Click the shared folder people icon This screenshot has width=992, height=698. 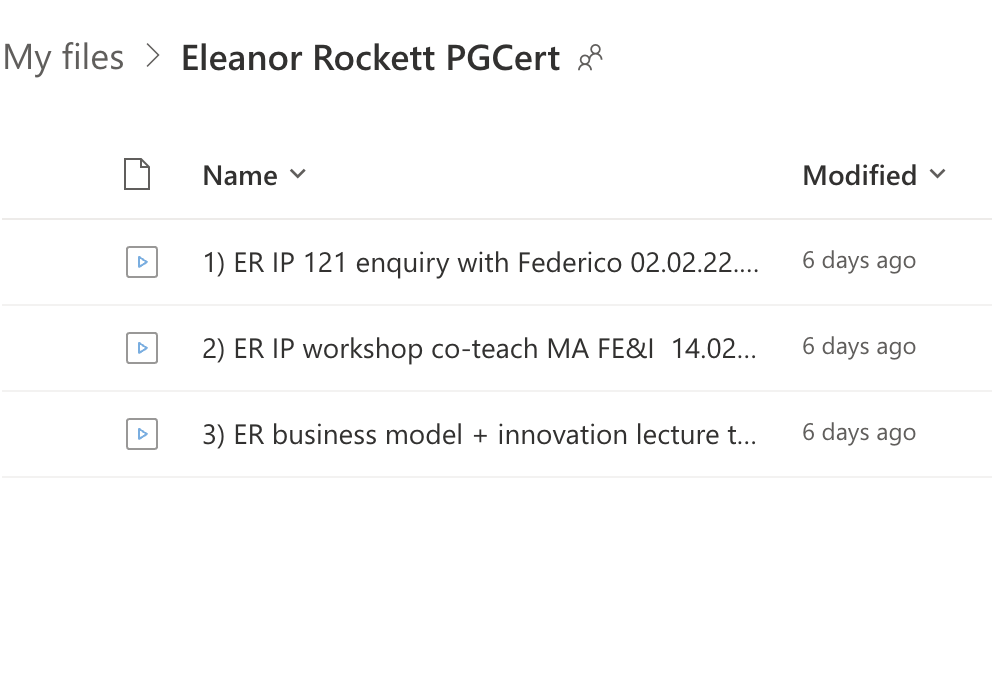[x=591, y=58]
